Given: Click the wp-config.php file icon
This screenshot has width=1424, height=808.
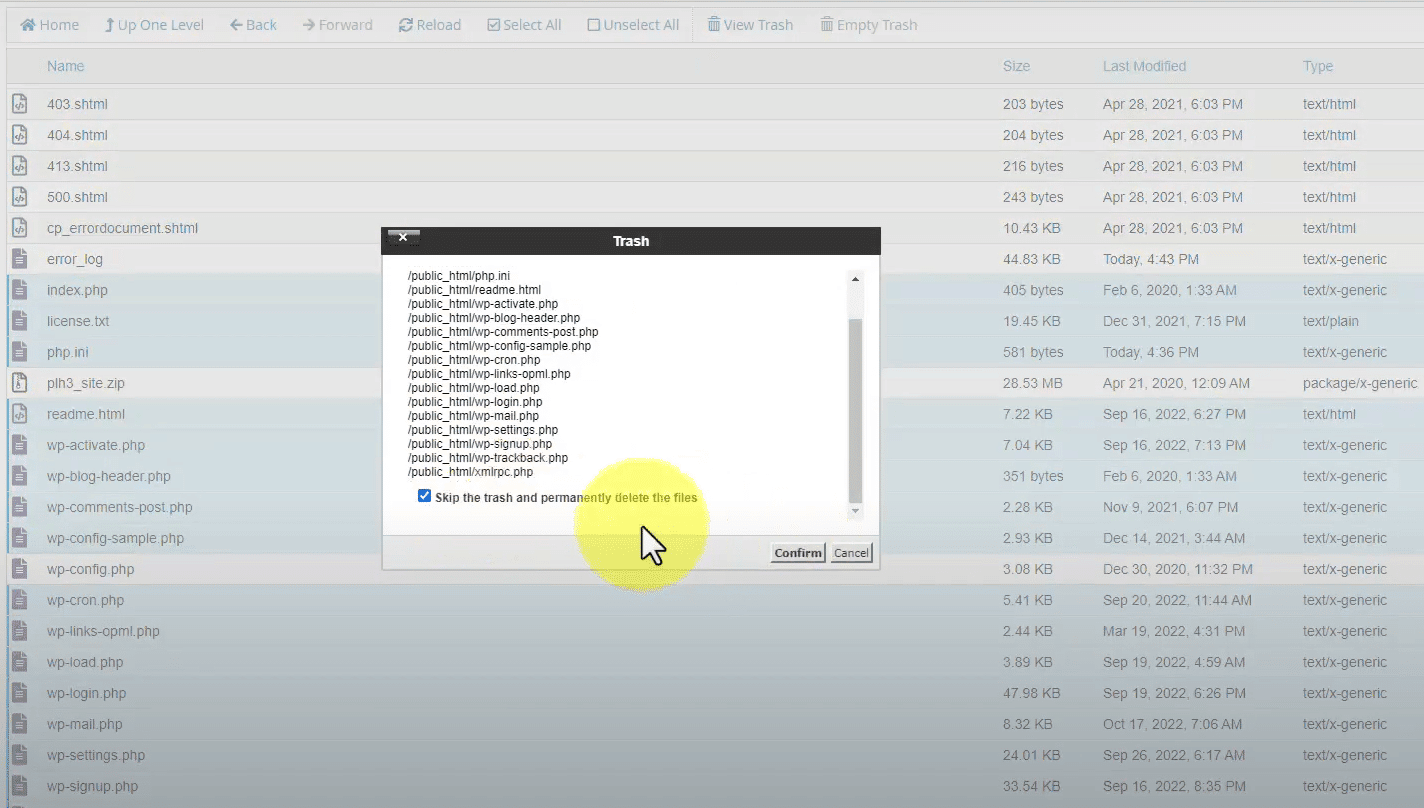Looking at the screenshot, I should click(19, 569).
